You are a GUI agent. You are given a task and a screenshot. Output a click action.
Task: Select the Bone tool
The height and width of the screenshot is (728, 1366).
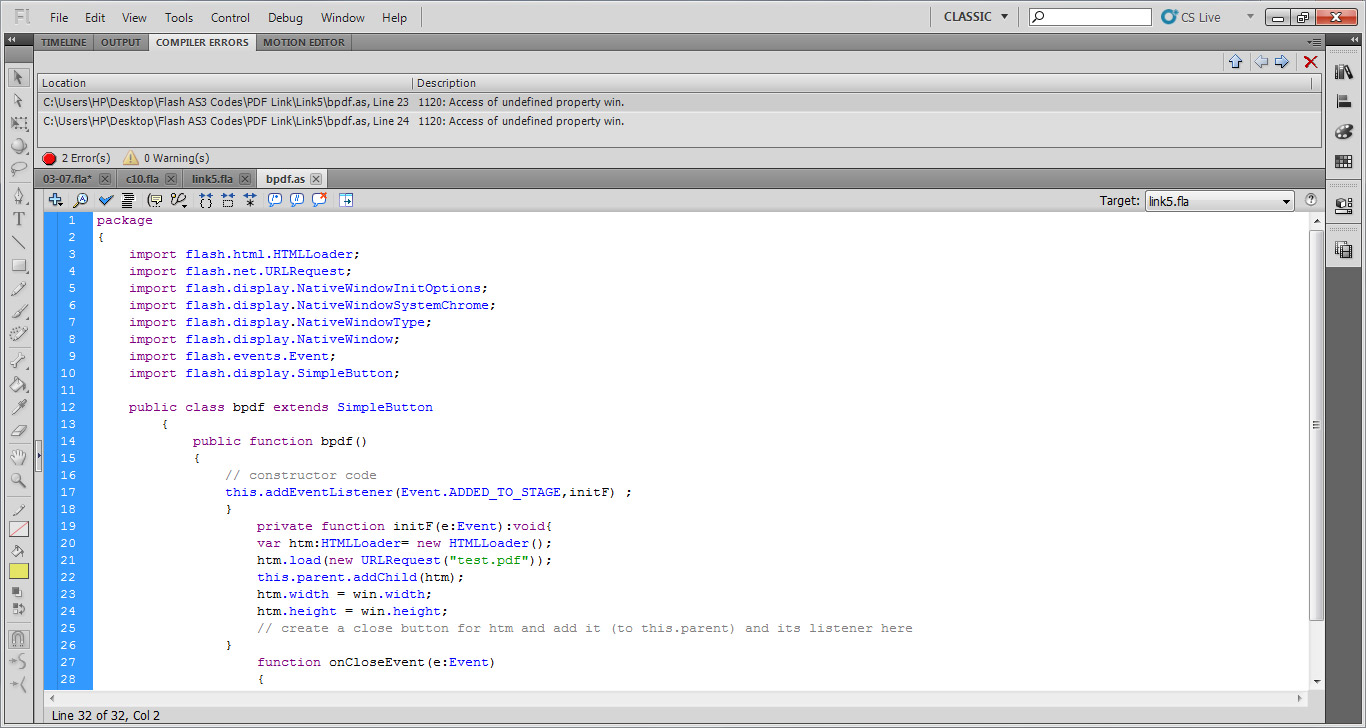[18, 361]
